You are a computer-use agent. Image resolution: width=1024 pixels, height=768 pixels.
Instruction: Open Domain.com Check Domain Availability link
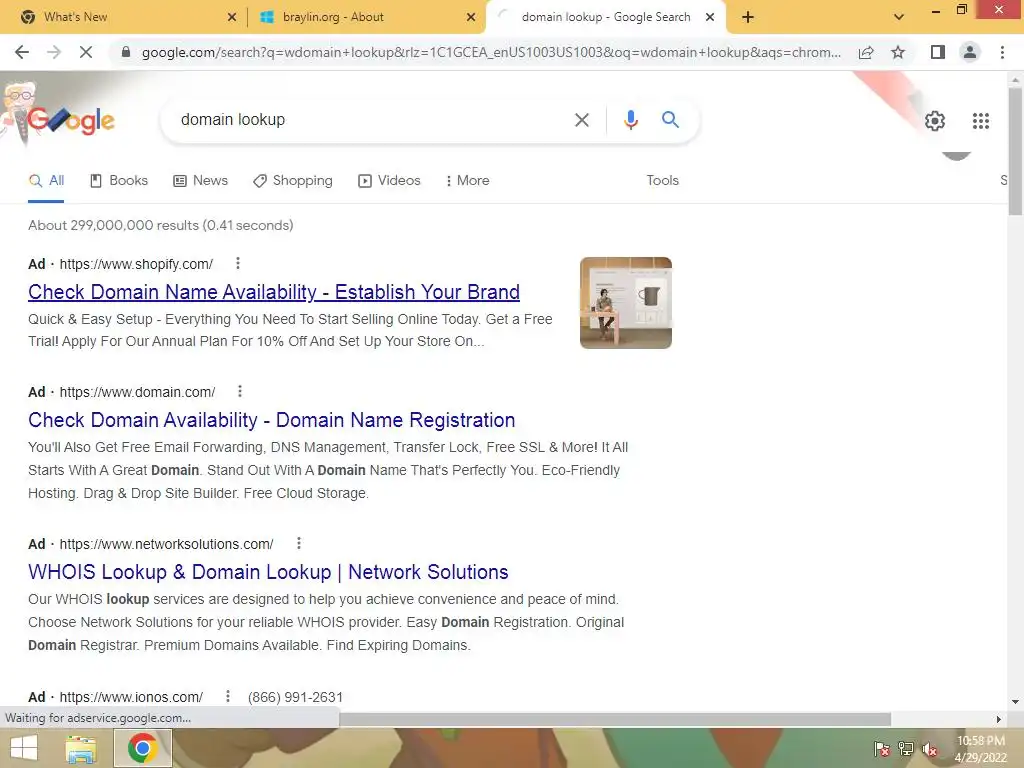[x=272, y=420]
